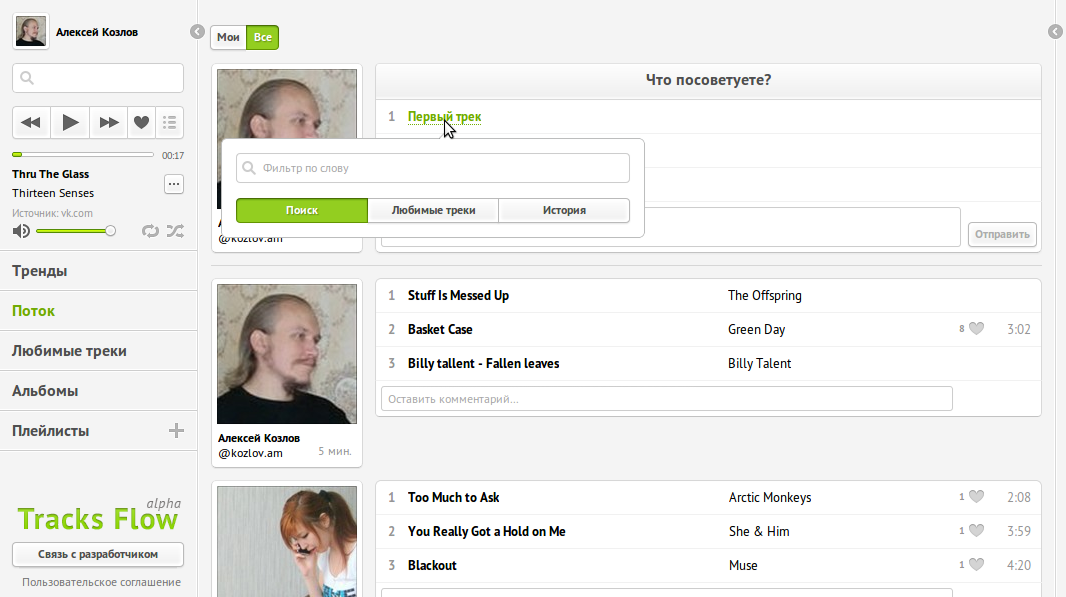Image resolution: width=1066 pixels, height=597 pixels.
Task: Toggle repeat mode
Action: (x=150, y=231)
